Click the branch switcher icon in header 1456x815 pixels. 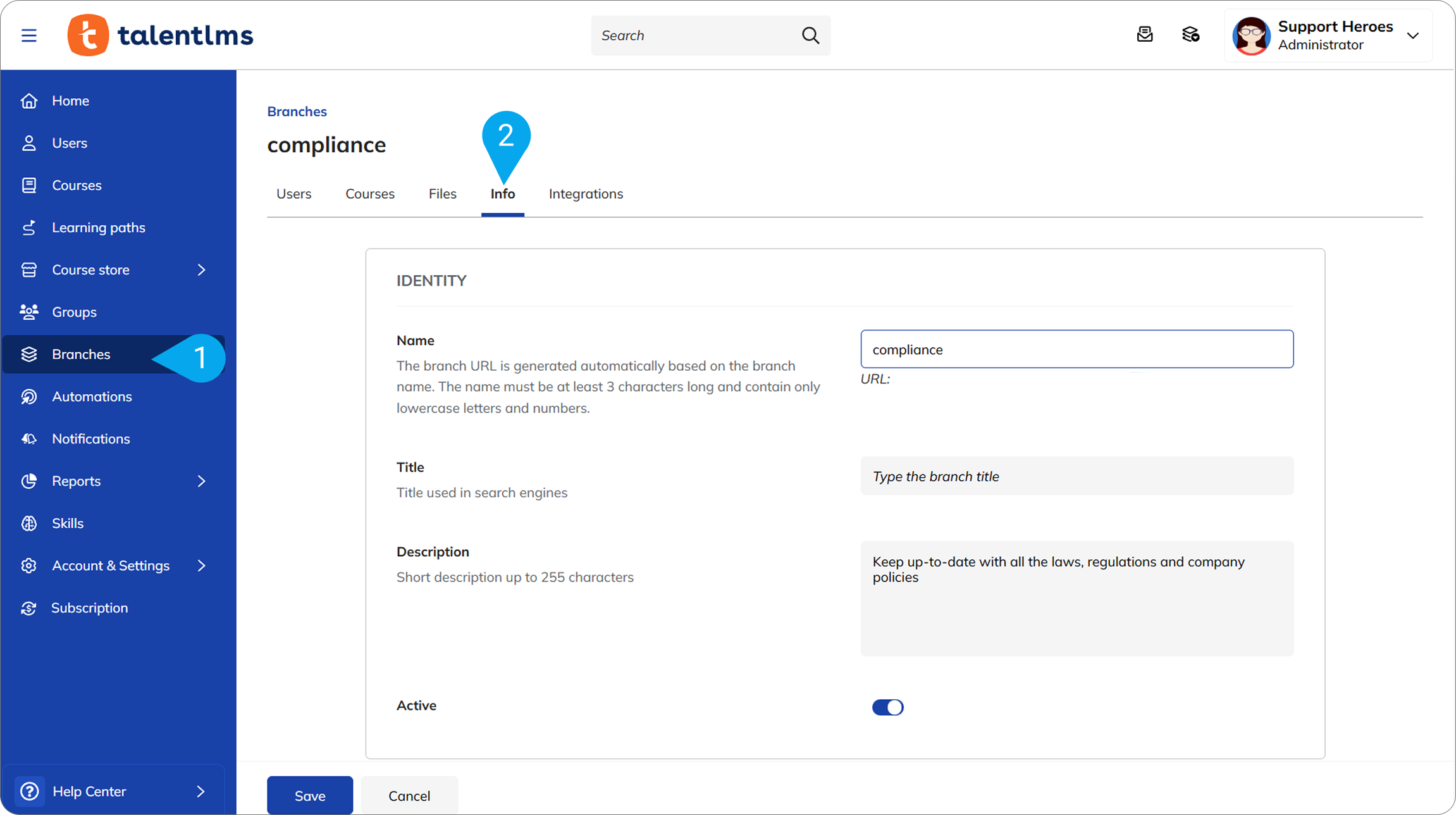coord(1190,35)
